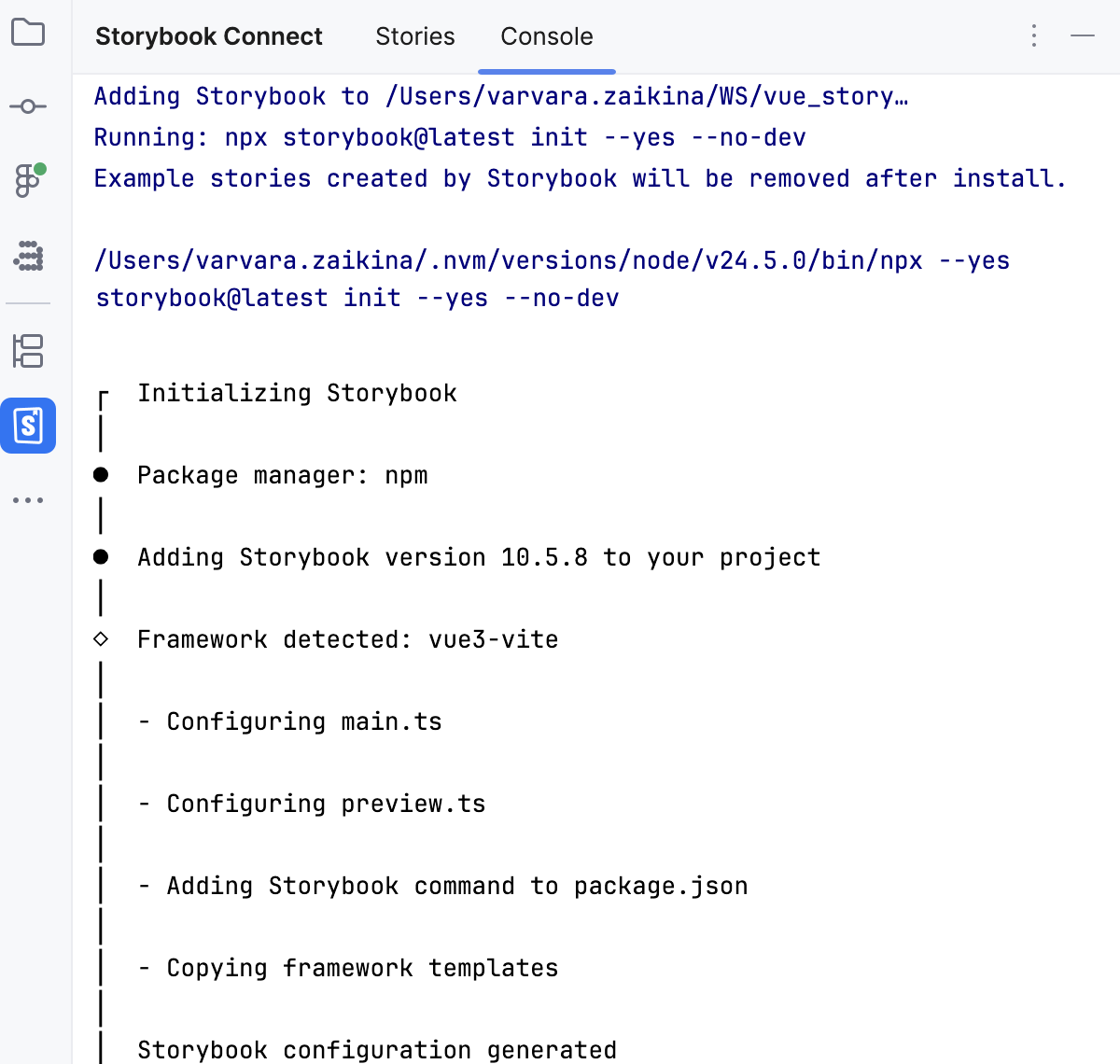
Task: Click the Storybook Connect title
Action: [209, 36]
